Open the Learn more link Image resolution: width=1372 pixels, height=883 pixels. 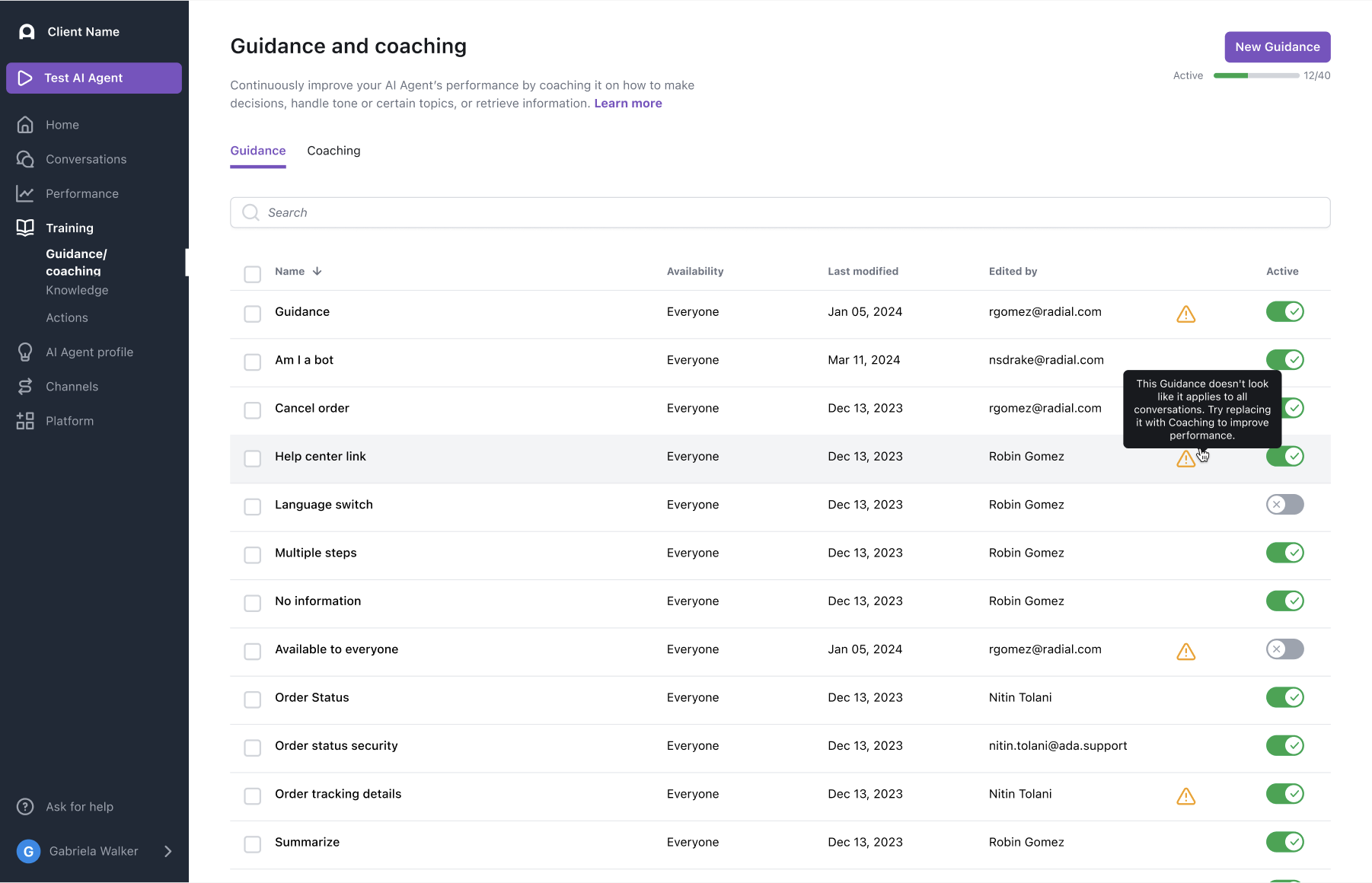tap(627, 104)
